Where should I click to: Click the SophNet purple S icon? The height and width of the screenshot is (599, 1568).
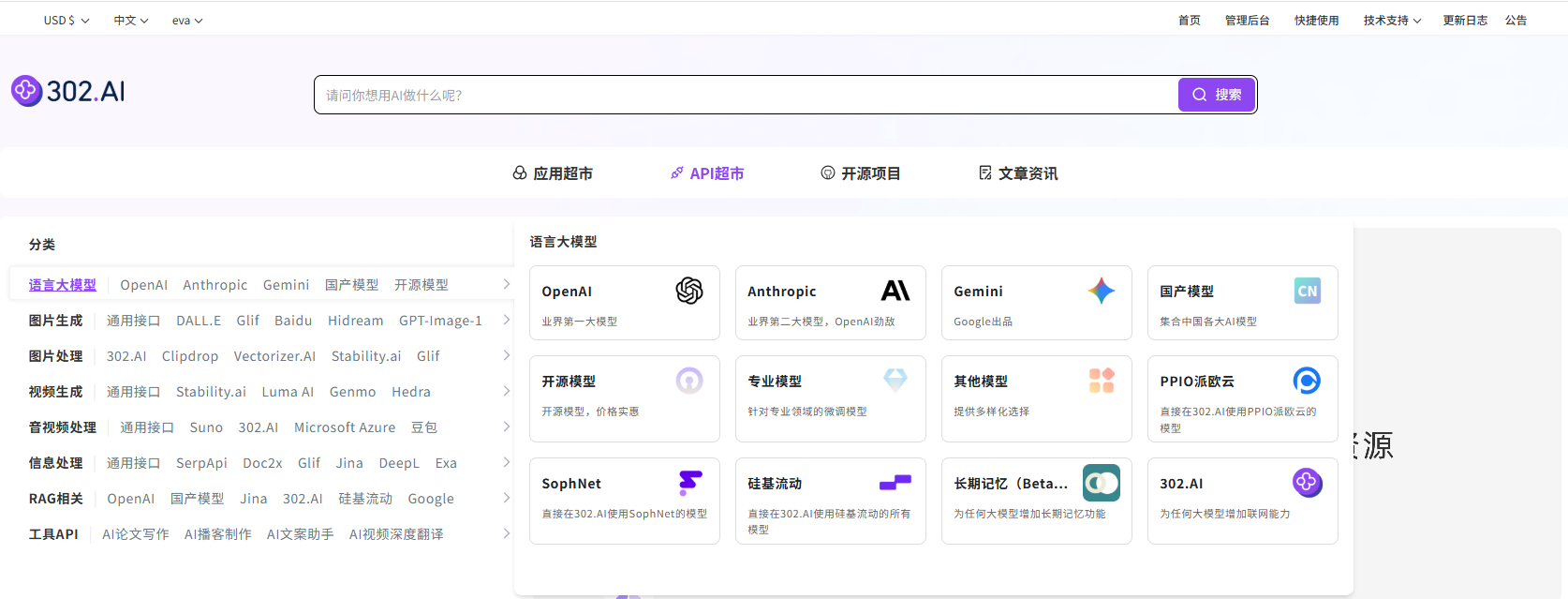tap(690, 483)
